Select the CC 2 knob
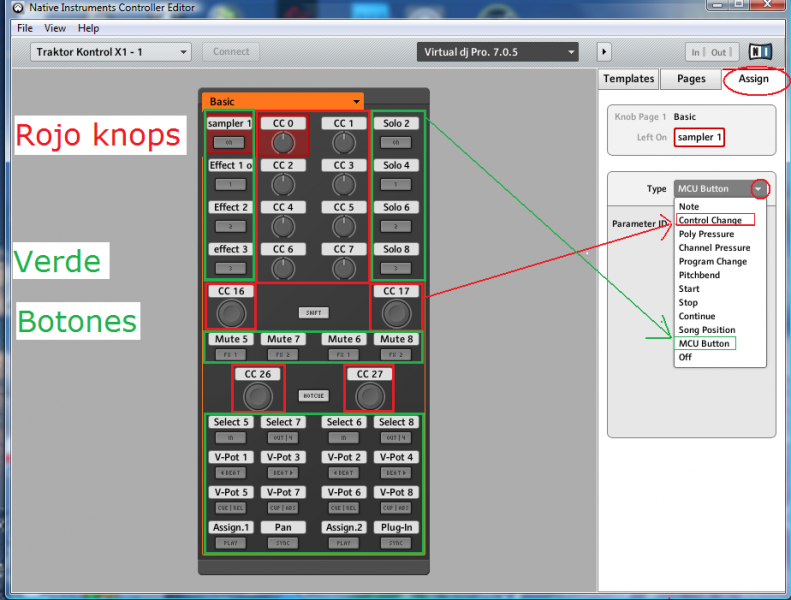 (x=283, y=185)
